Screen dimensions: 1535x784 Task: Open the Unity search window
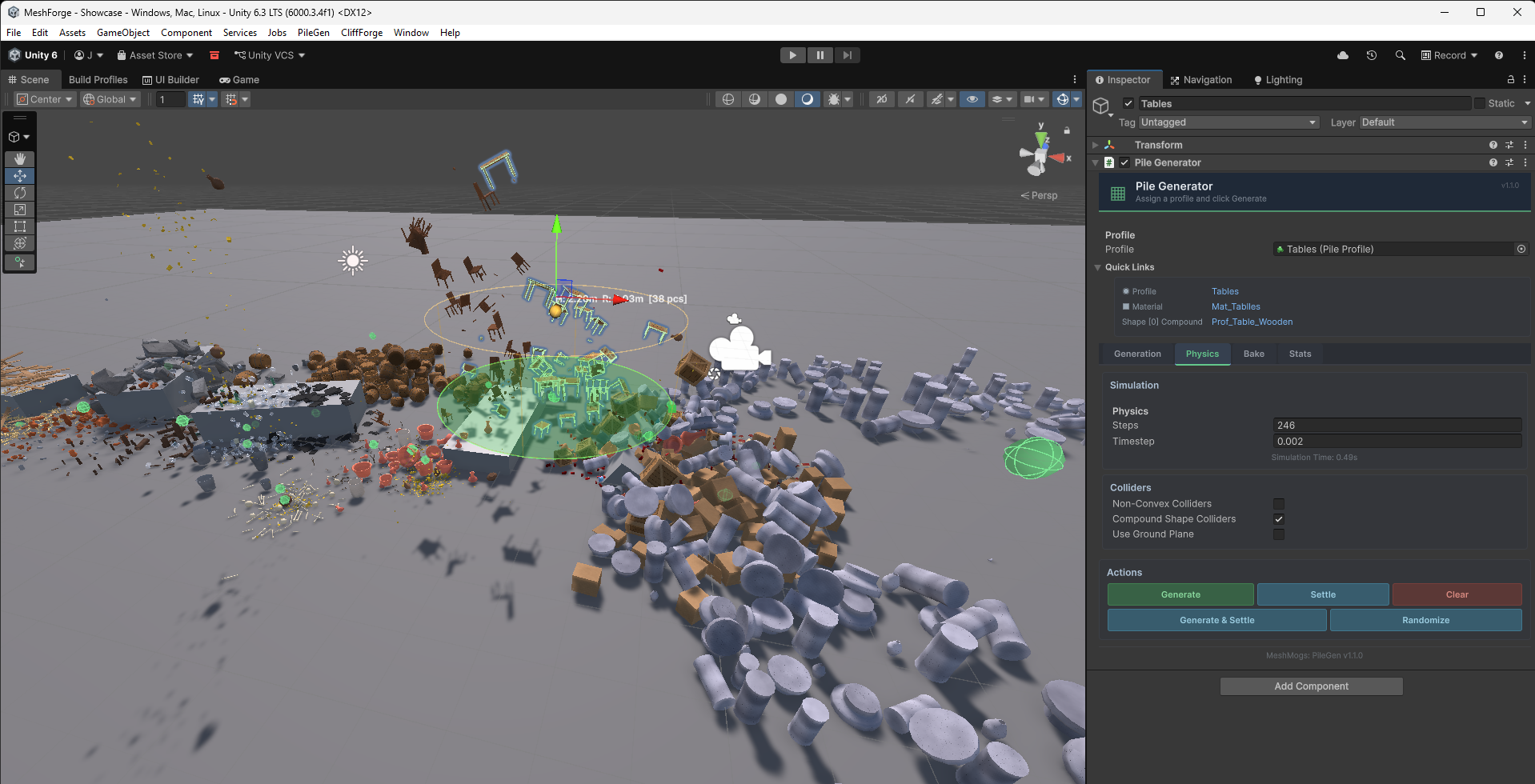(x=1400, y=54)
